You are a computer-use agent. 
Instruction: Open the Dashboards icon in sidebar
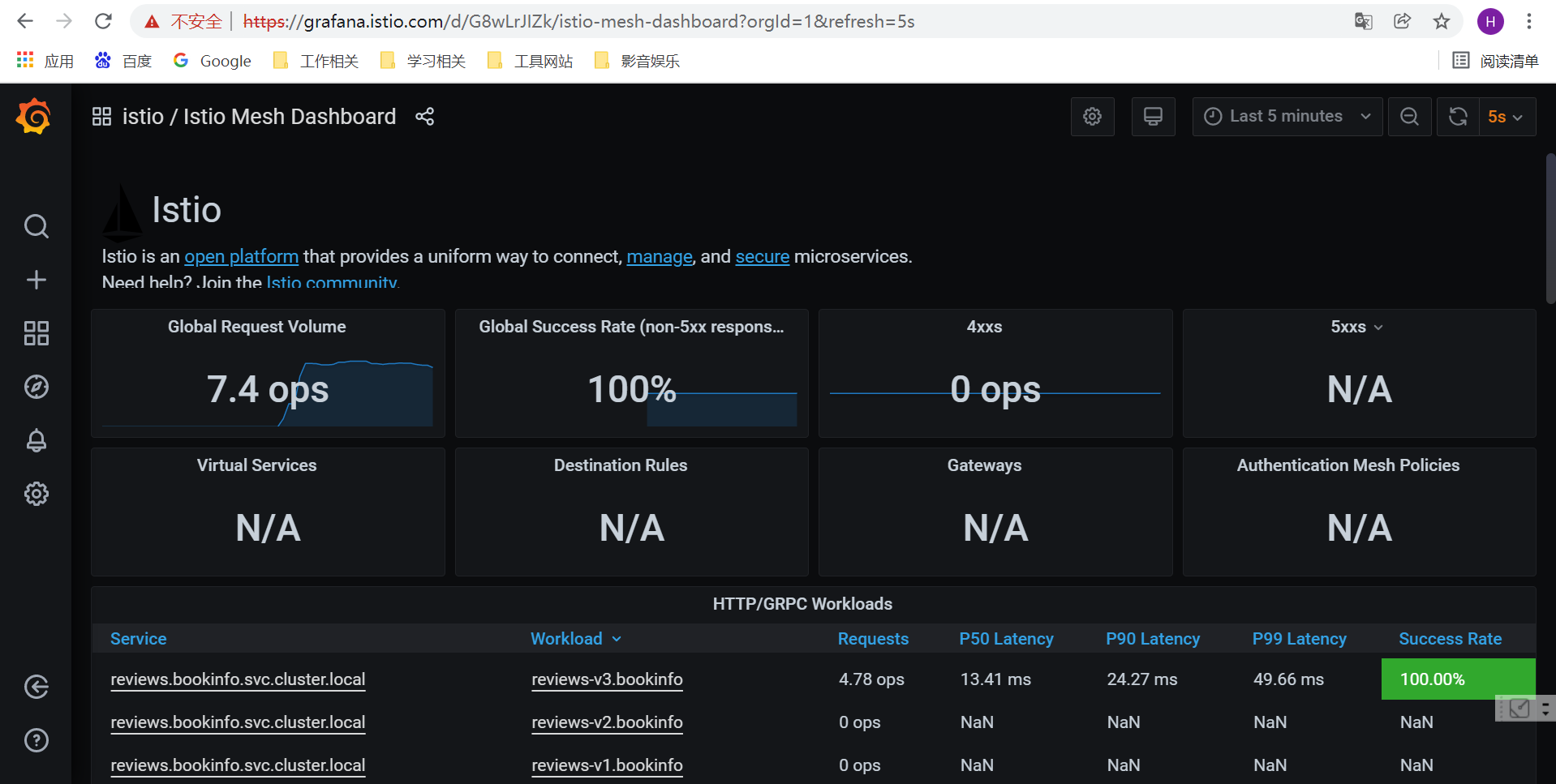[x=36, y=333]
